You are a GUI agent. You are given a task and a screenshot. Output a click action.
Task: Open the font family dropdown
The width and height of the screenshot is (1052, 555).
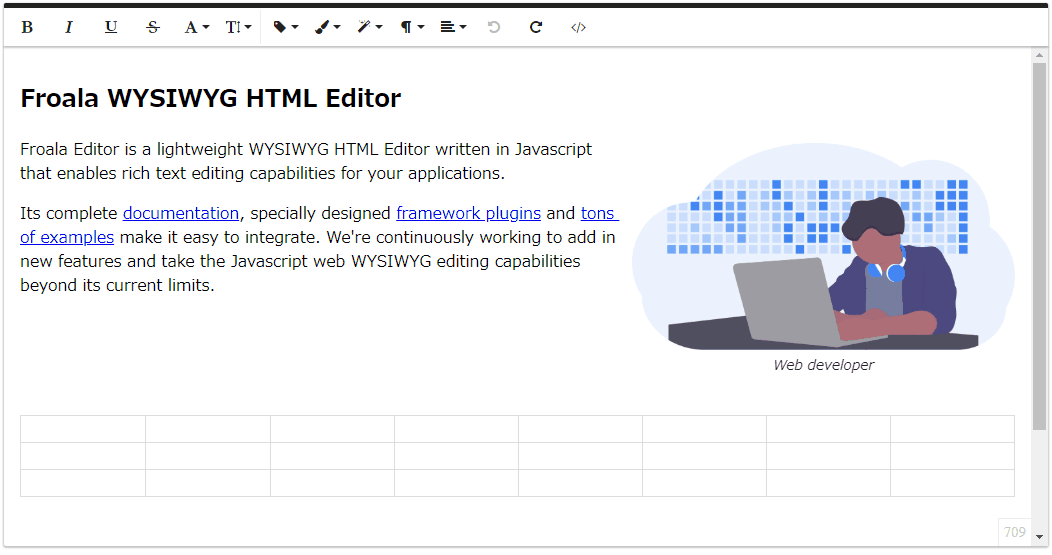coord(196,27)
